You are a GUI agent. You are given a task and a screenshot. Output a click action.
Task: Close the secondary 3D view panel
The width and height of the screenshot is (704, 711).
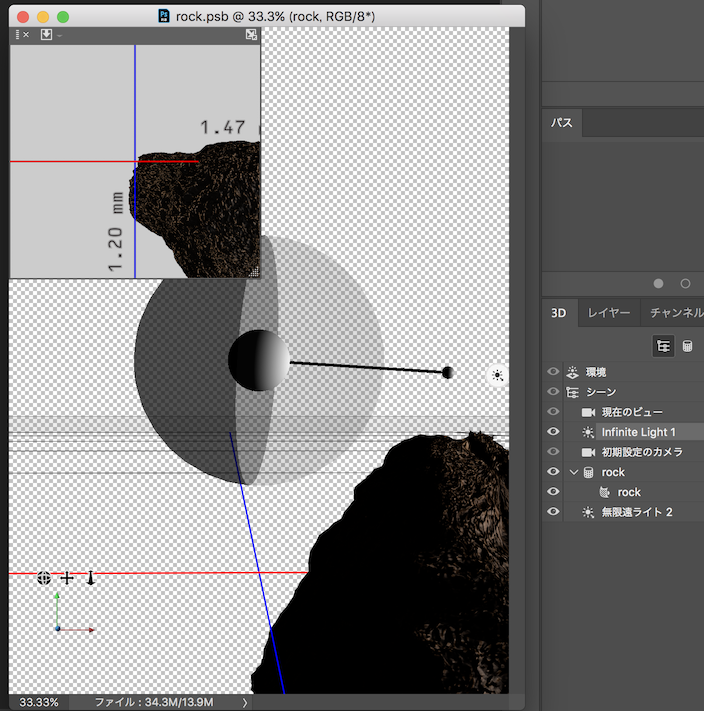pyautogui.click(x=25, y=35)
